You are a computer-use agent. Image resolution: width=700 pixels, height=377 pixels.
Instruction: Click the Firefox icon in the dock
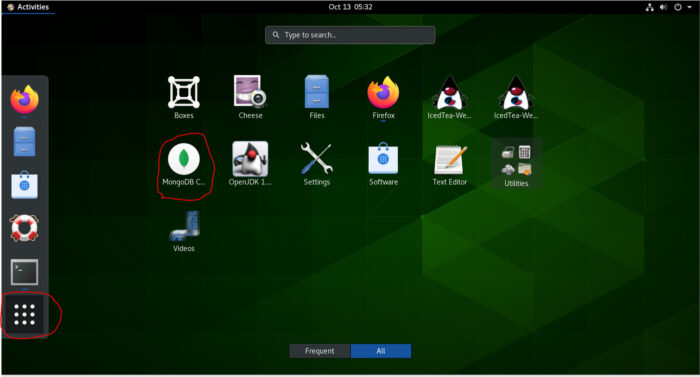(x=25, y=99)
